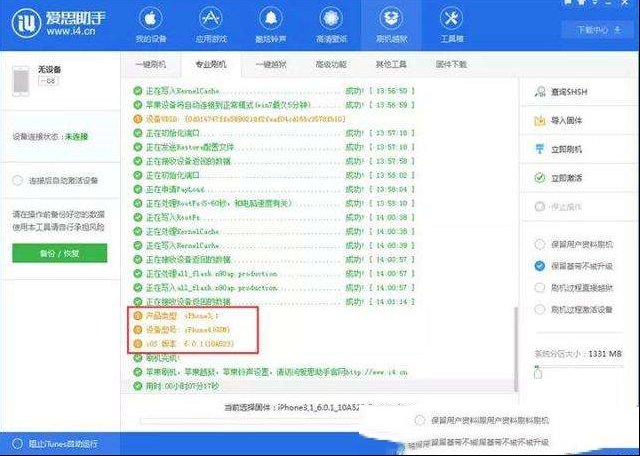This screenshot has width=640, height=456.
Task: Switch to the 高级功能 tab
Action: tap(331, 65)
